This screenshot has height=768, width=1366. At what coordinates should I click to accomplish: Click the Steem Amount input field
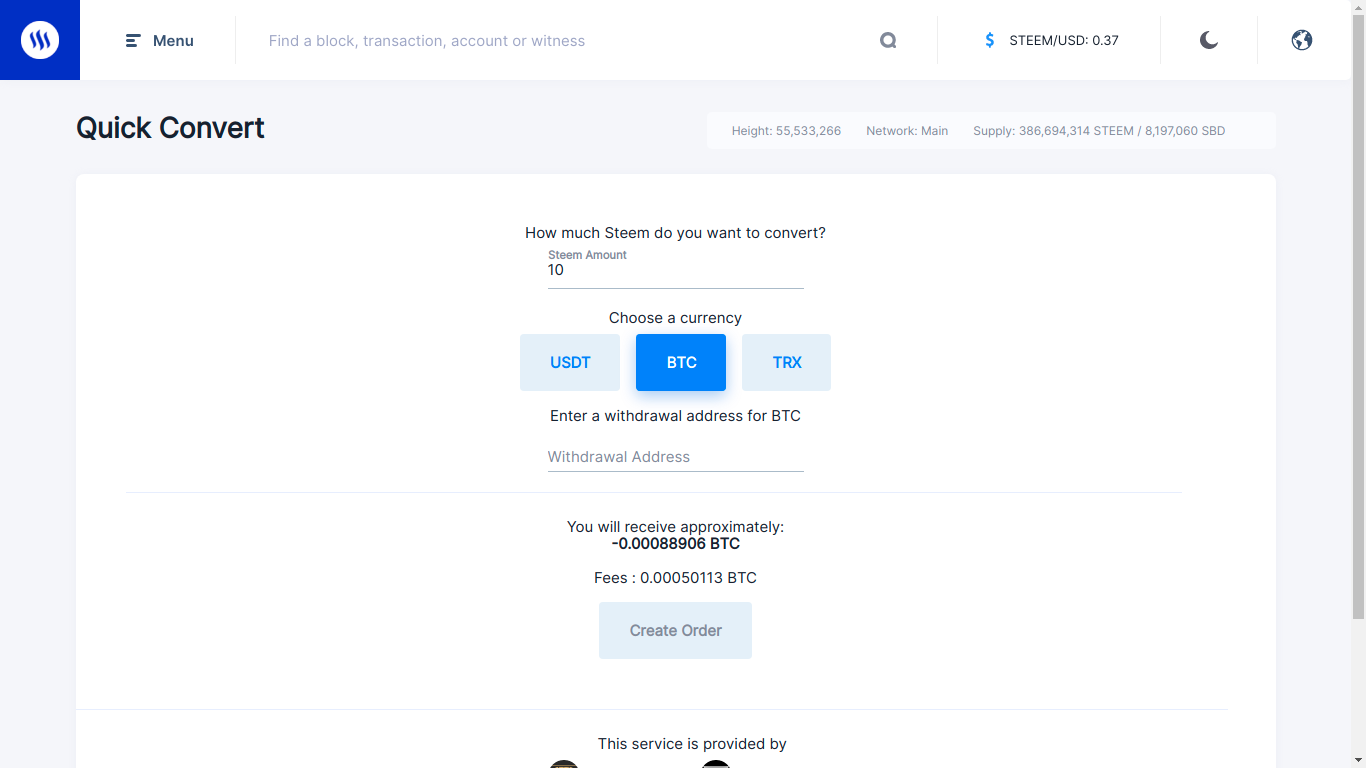(676, 270)
